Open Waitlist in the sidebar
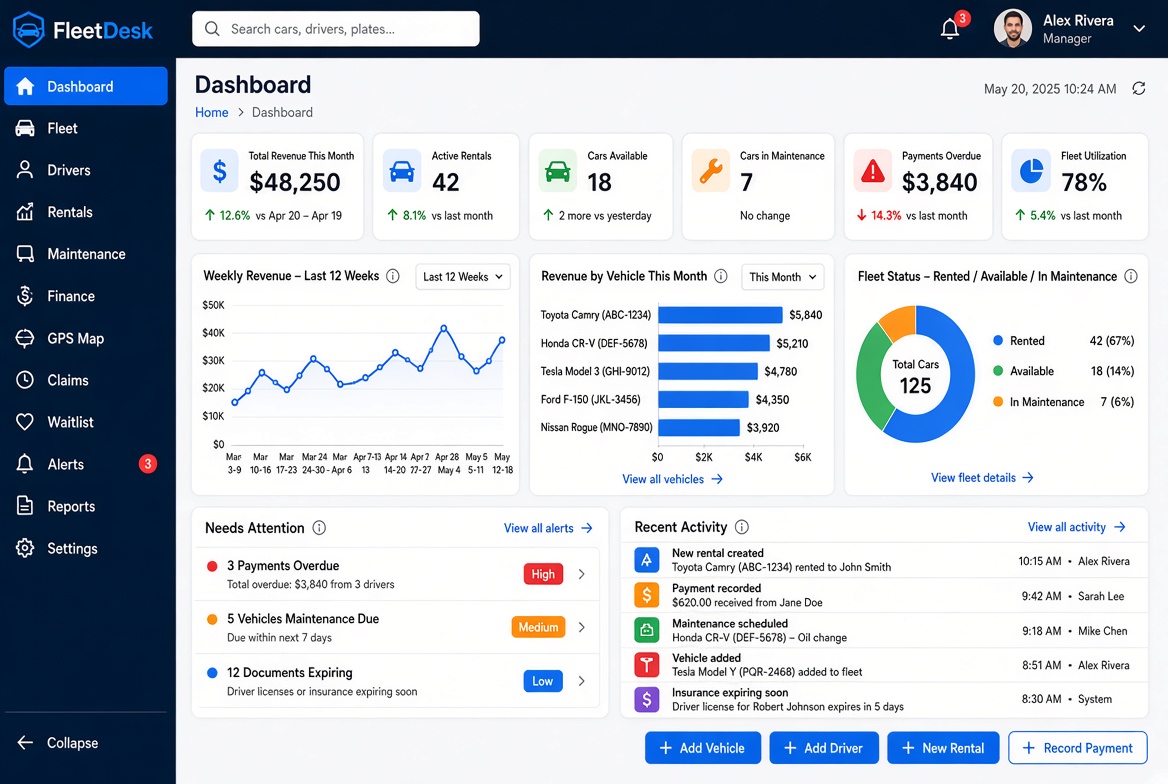The image size is (1168, 784). pyautogui.click(x=86, y=422)
